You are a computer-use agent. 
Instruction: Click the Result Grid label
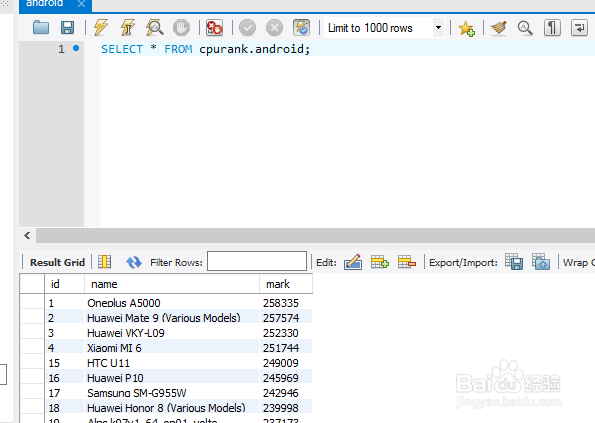coord(57,263)
